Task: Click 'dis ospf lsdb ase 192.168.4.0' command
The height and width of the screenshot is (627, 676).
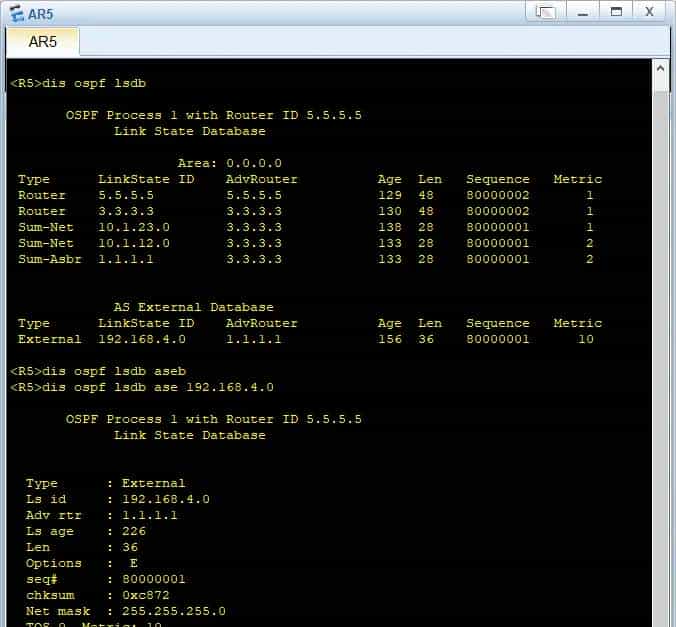Action: (x=142, y=387)
